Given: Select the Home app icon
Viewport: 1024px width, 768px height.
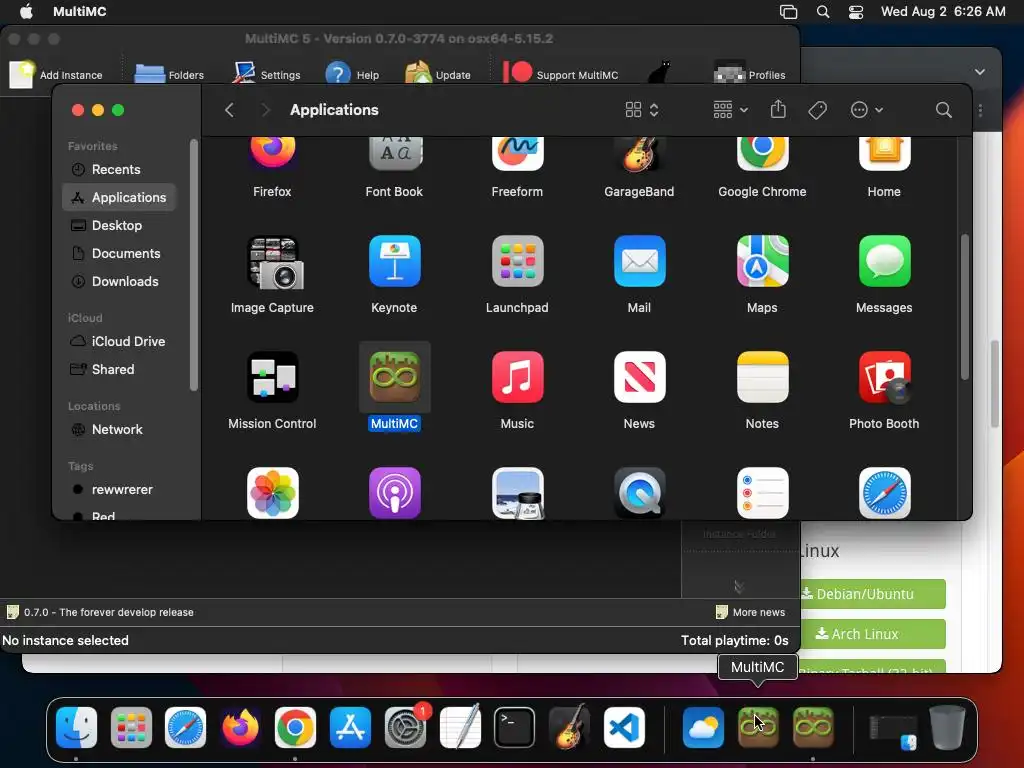Looking at the screenshot, I should click(884, 154).
